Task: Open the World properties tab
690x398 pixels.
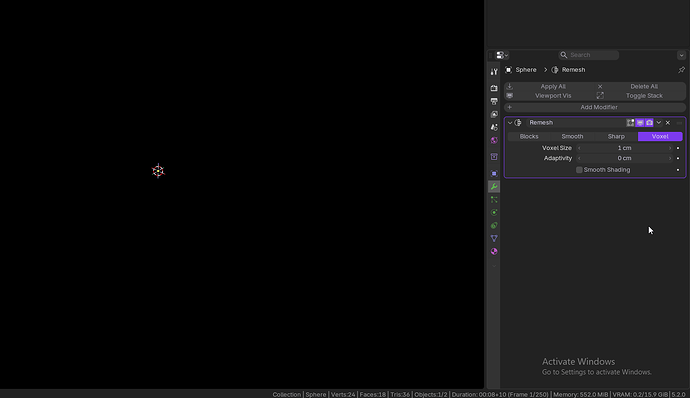Action: tap(494, 140)
